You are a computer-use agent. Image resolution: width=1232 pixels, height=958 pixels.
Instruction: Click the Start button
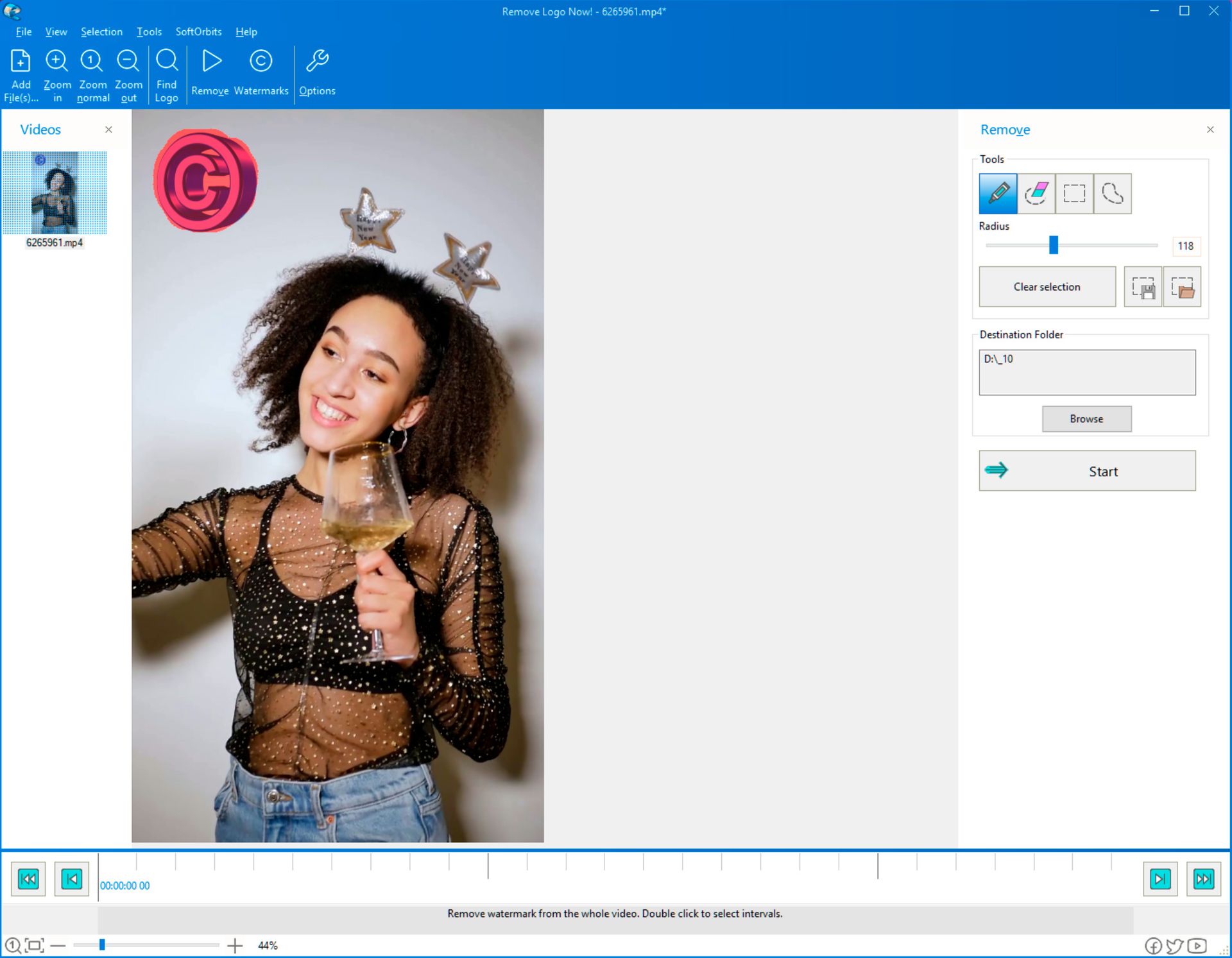(x=1086, y=470)
